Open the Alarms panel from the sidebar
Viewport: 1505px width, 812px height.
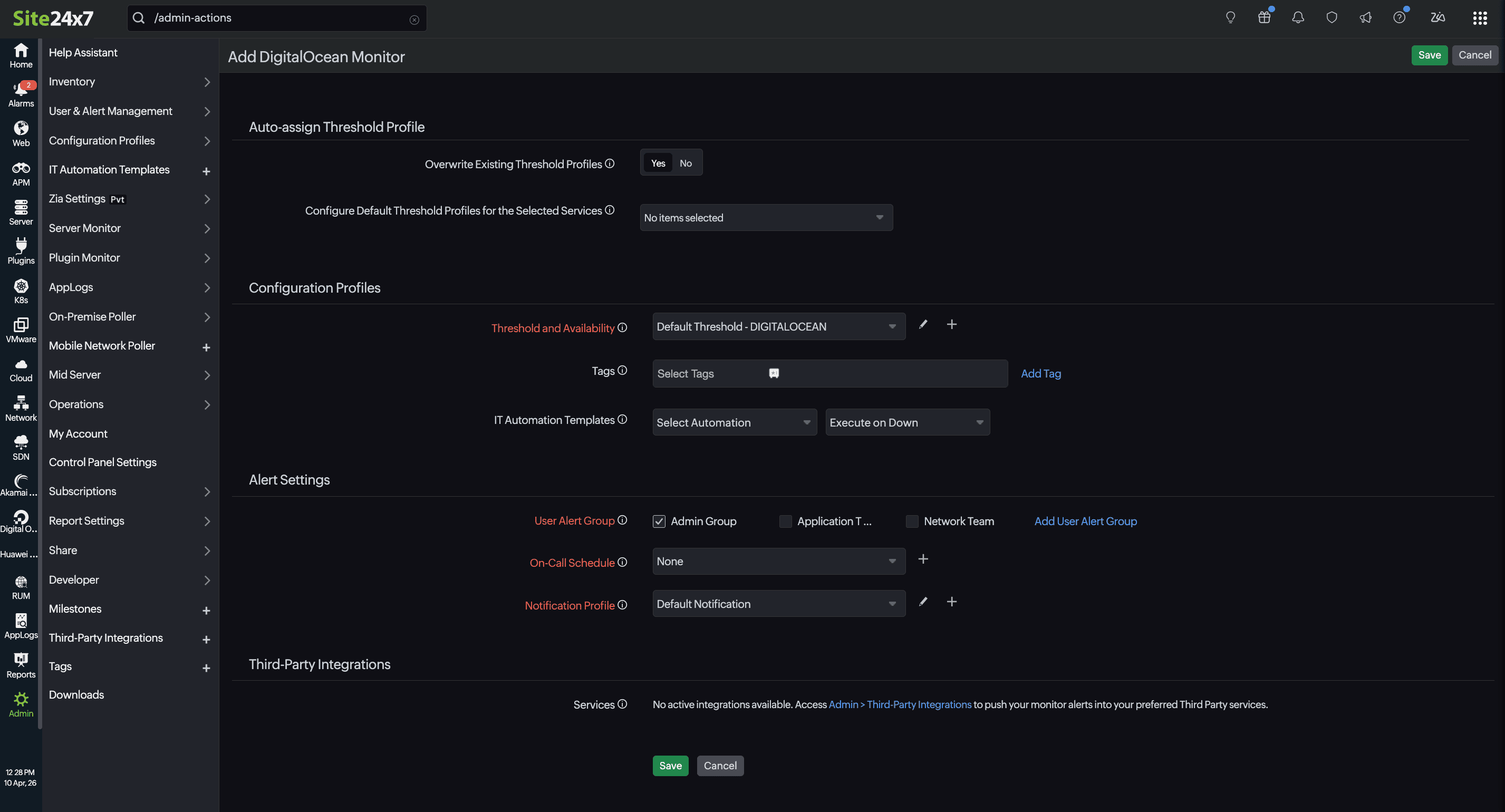[21, 93]
